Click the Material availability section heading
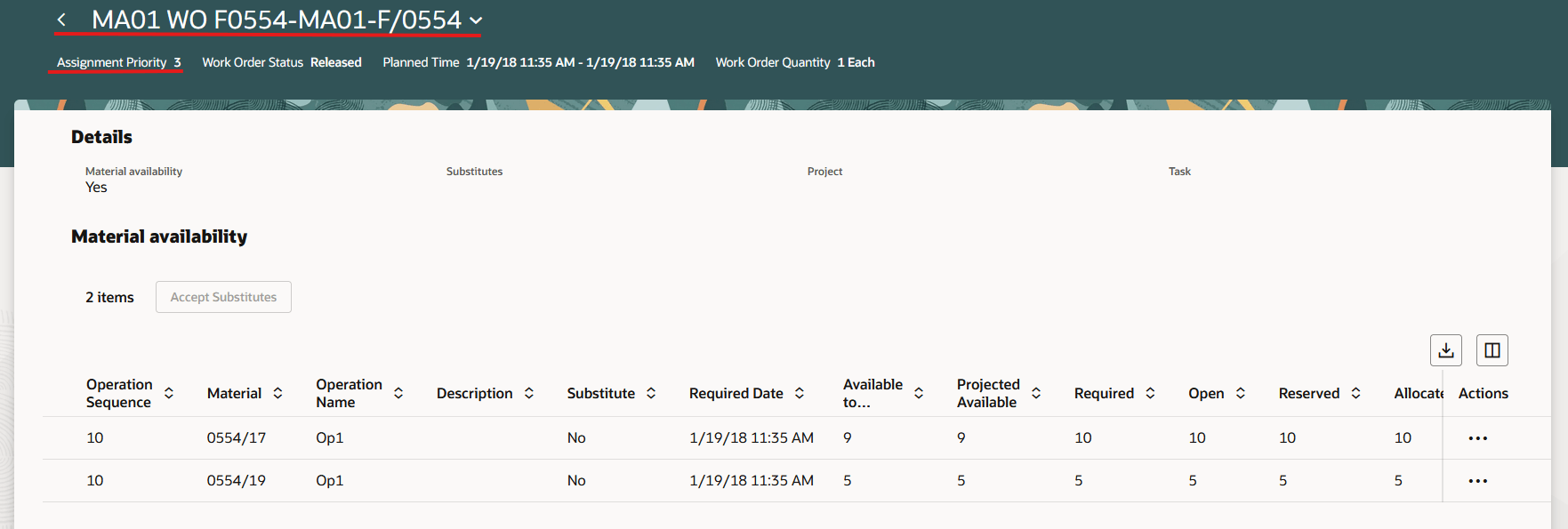Viewport: 1568px width, 529px height. [159, 236]
